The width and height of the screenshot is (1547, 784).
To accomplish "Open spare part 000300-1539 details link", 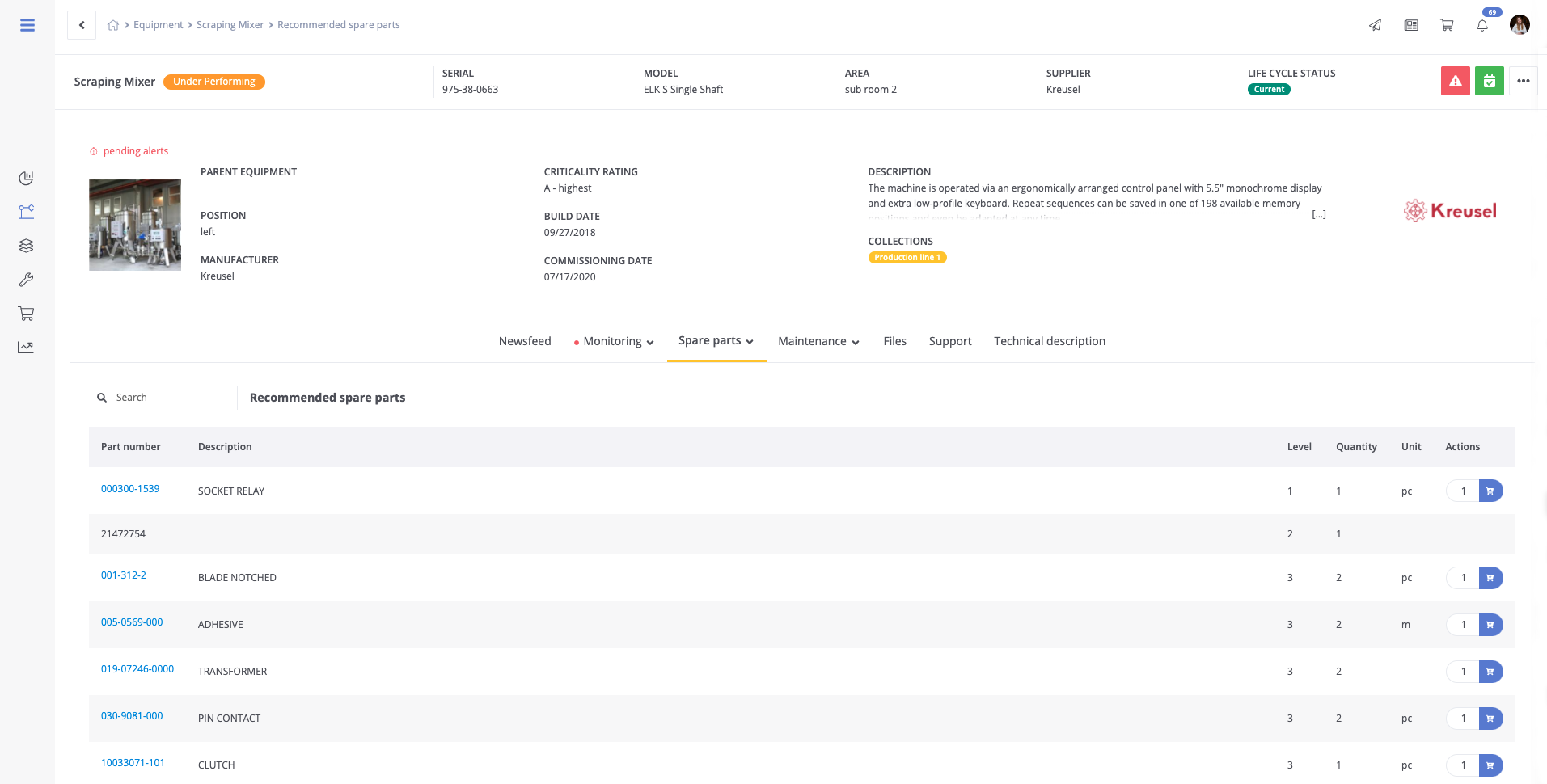I will [x=129, y=489].
